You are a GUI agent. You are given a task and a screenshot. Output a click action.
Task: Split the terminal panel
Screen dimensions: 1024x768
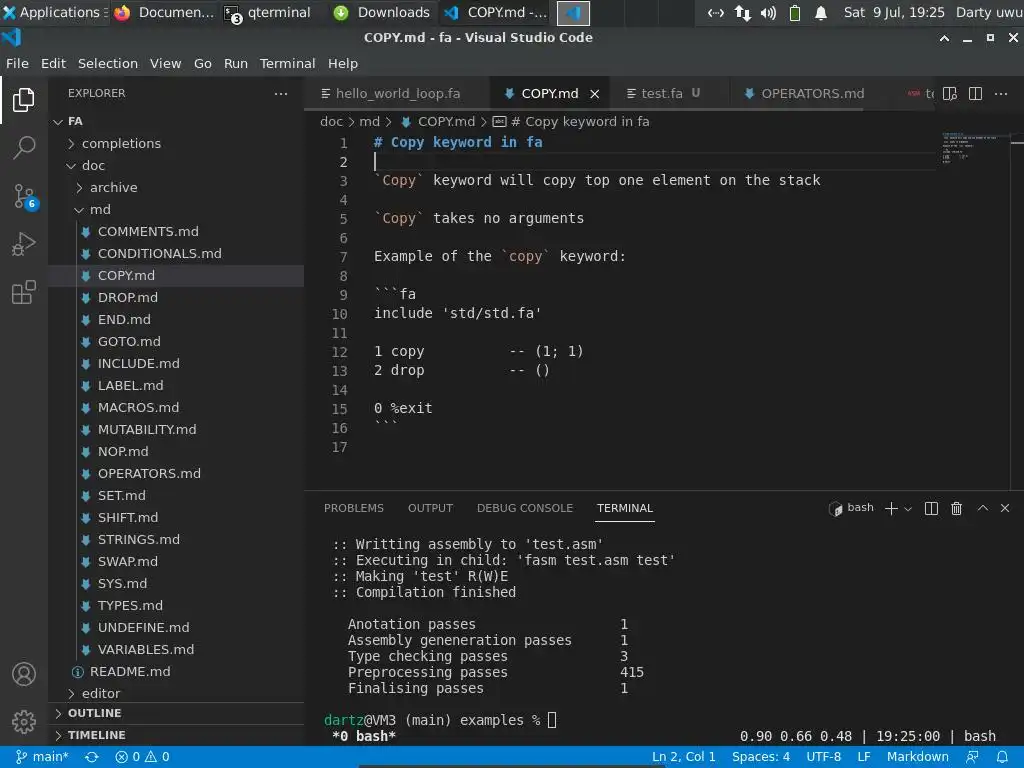click(931, 508)
